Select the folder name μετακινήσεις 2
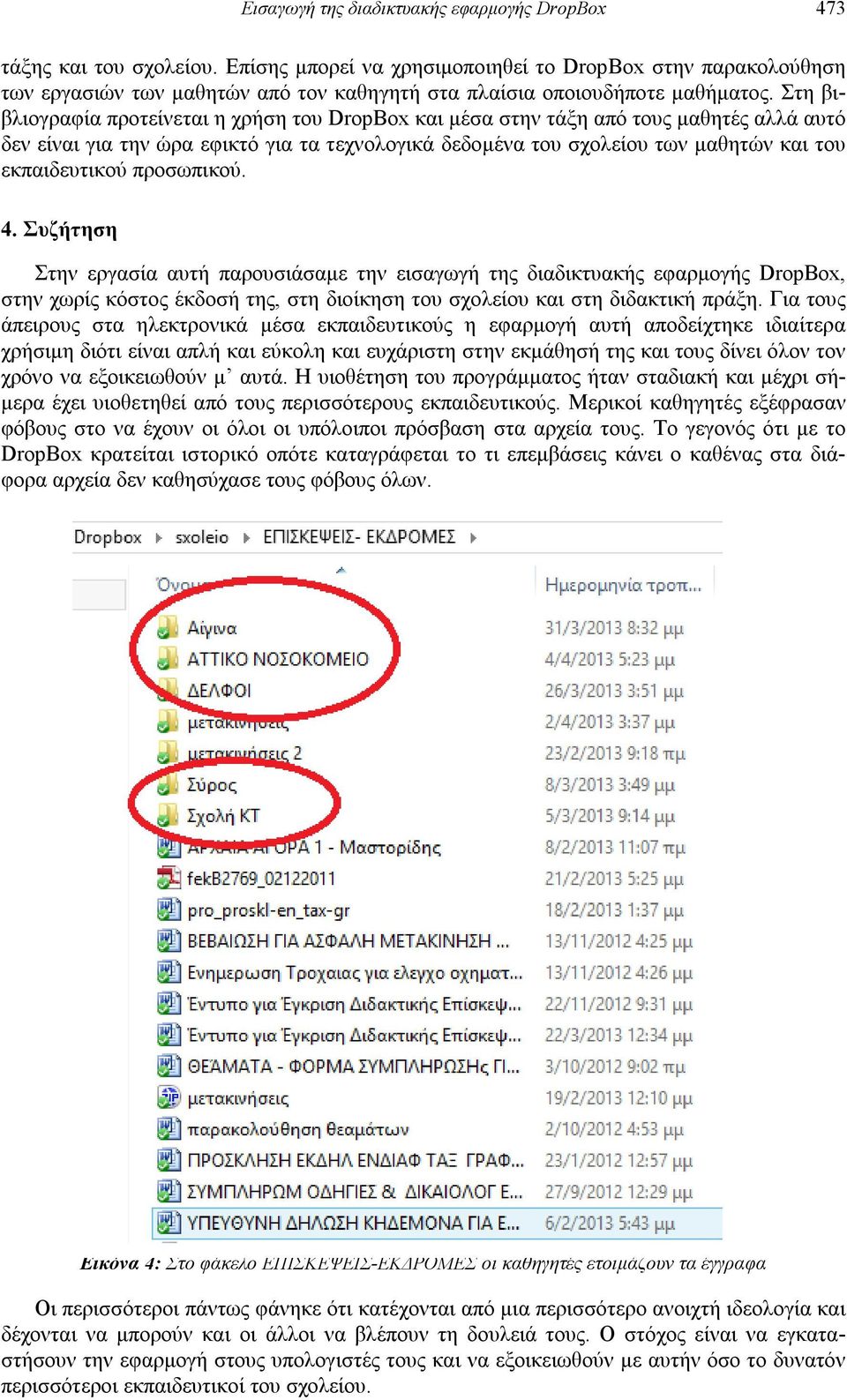The width and height of the screenshot is (847, 1400). [x=244, y=753]
